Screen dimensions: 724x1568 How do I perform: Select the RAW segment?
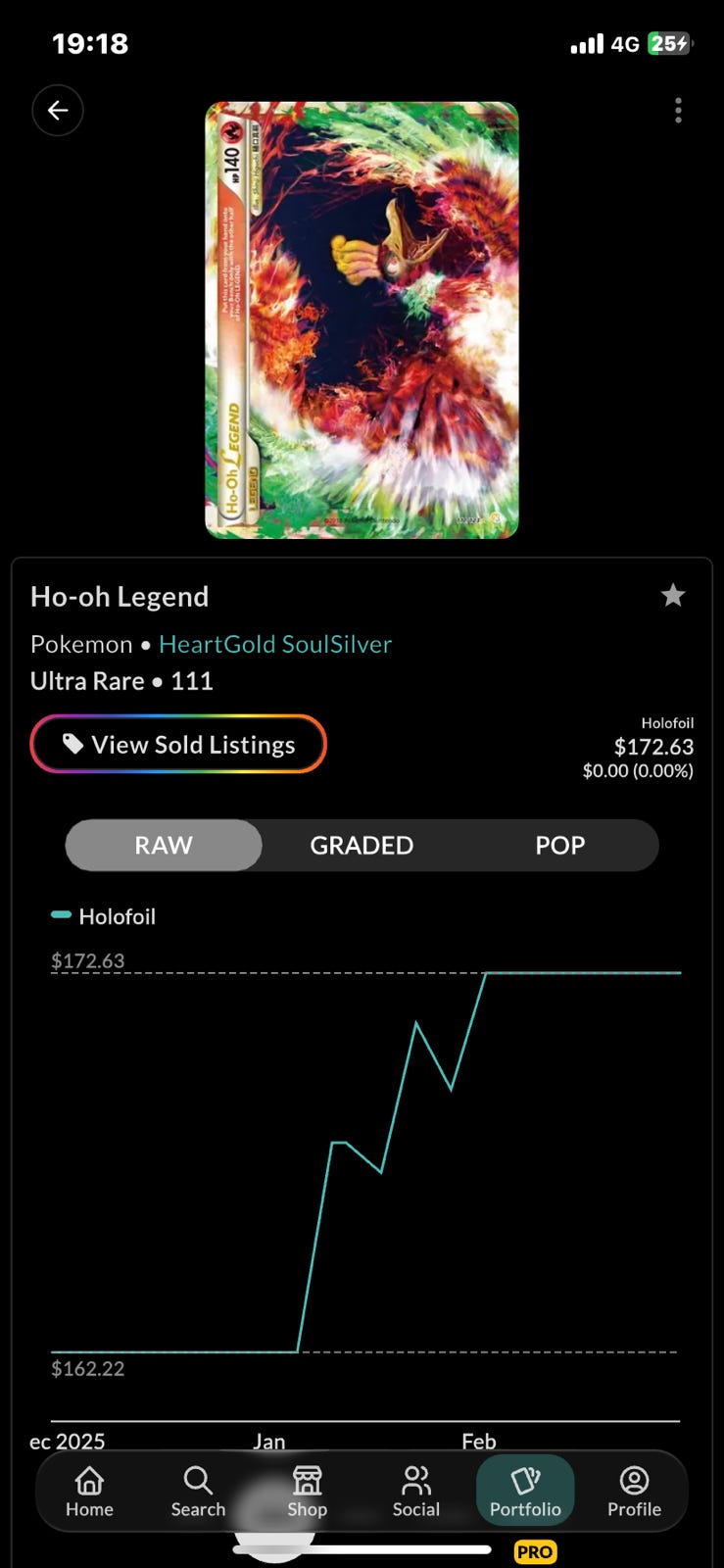point(164,845)
